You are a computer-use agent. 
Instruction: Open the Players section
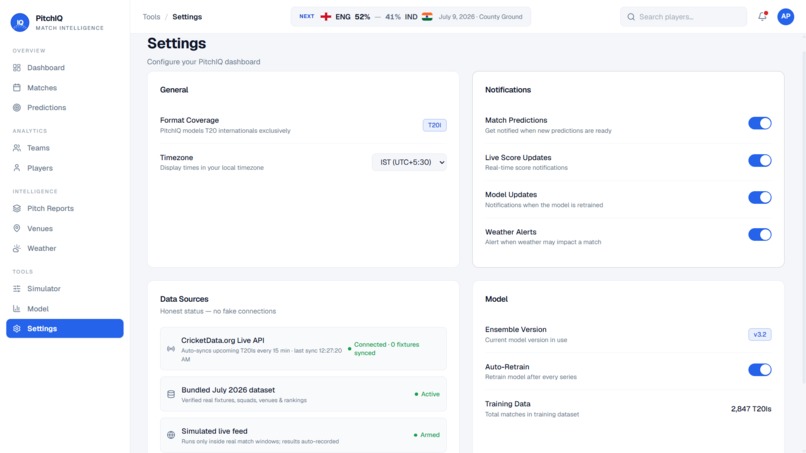(x=65, y=168)
